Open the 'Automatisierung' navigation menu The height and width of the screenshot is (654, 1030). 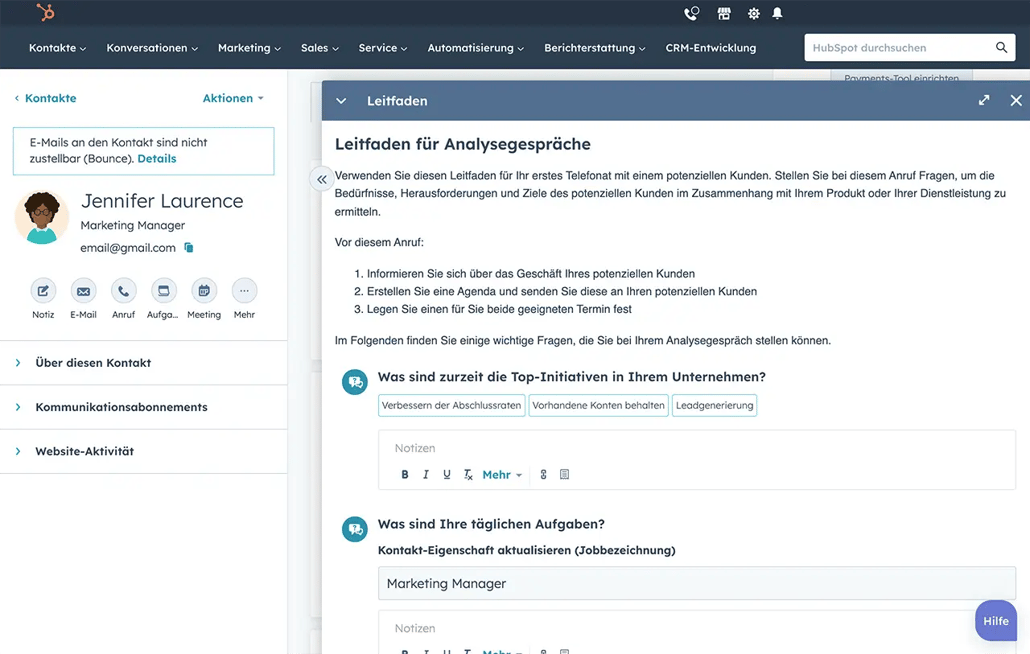475,48
